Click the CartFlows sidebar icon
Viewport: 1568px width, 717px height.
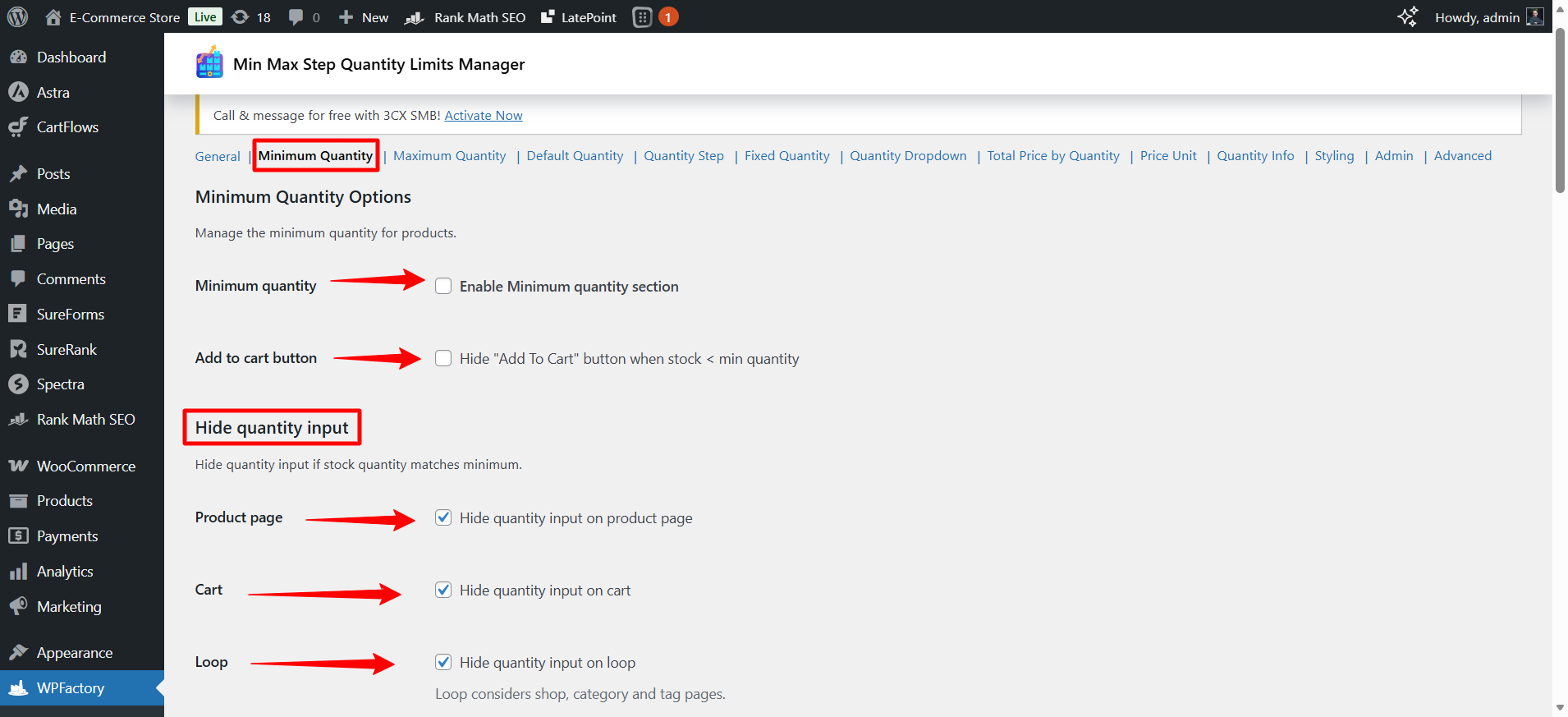18,126
